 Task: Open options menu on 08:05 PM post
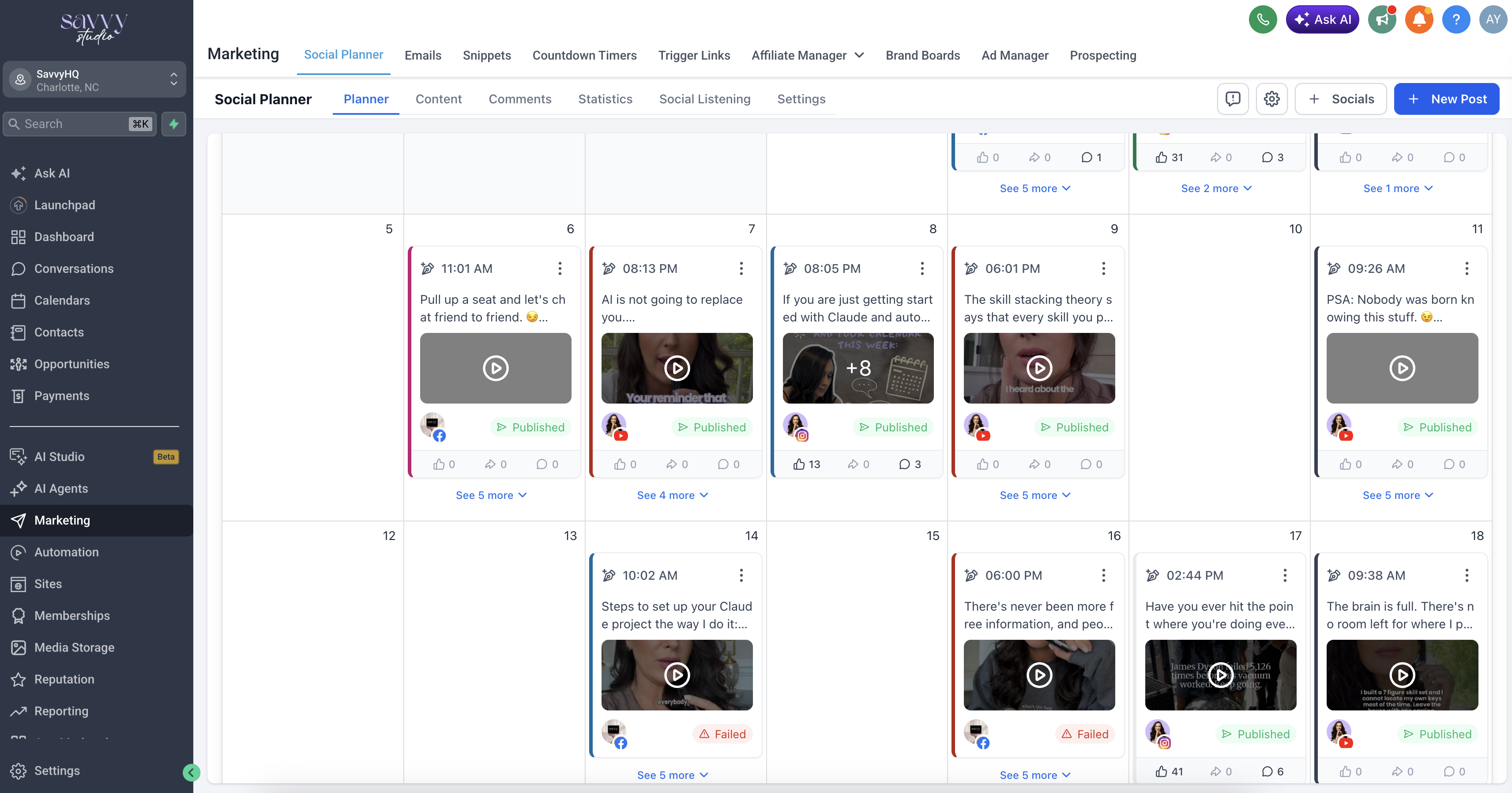[x=922, y=268]
